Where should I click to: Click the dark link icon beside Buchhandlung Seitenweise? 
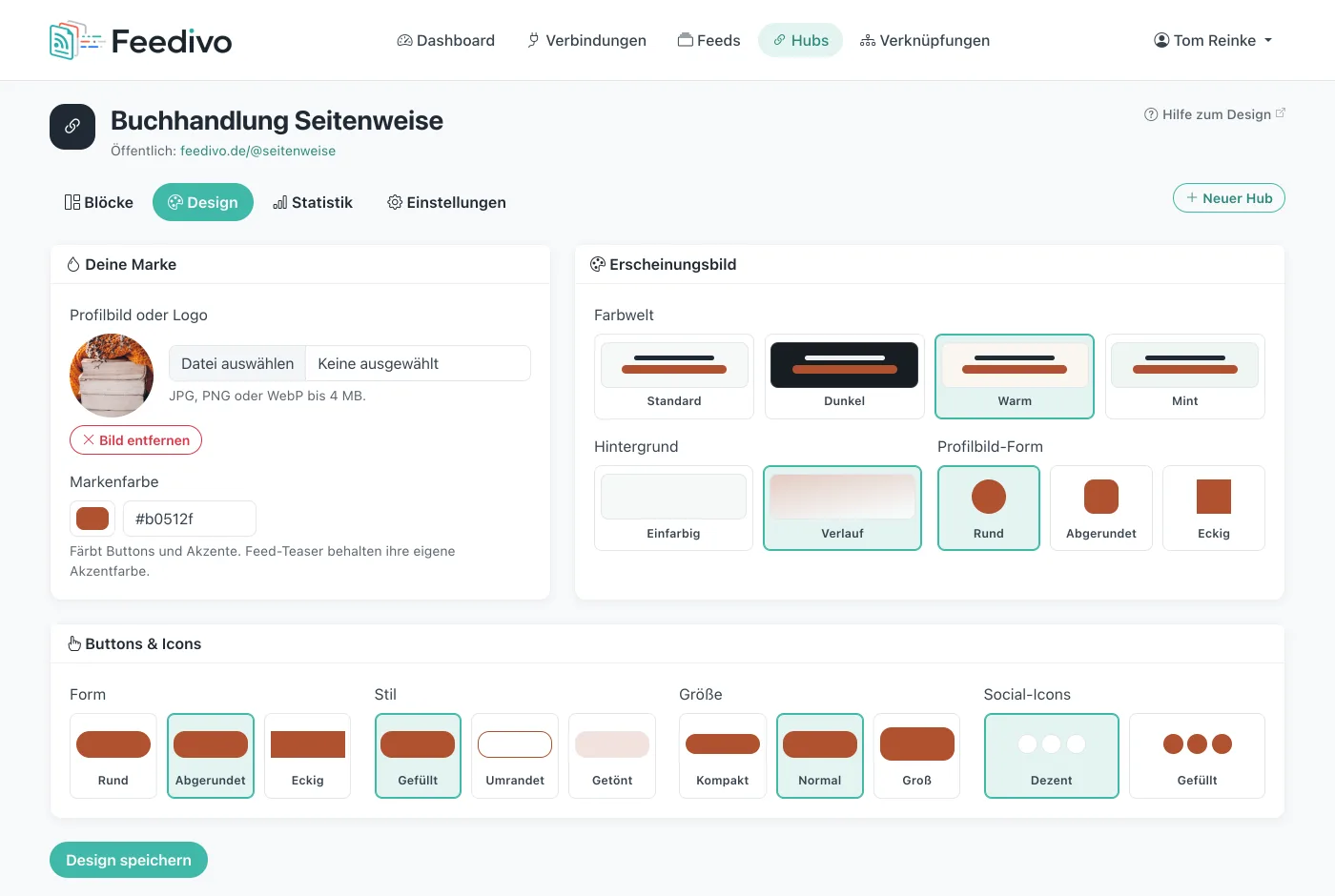pos(72,127)
